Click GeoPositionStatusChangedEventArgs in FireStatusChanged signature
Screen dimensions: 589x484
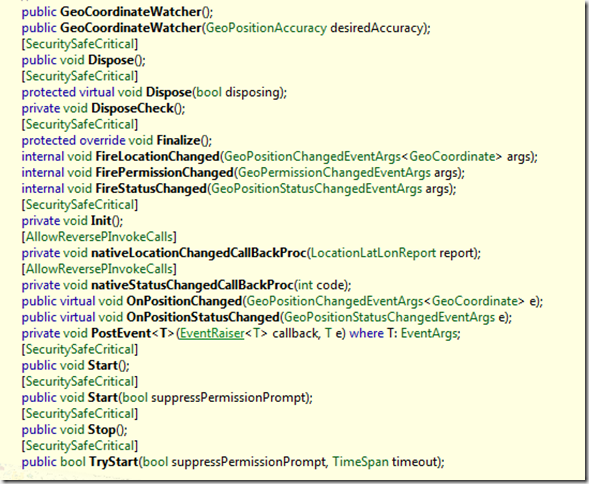click(317, 189)
